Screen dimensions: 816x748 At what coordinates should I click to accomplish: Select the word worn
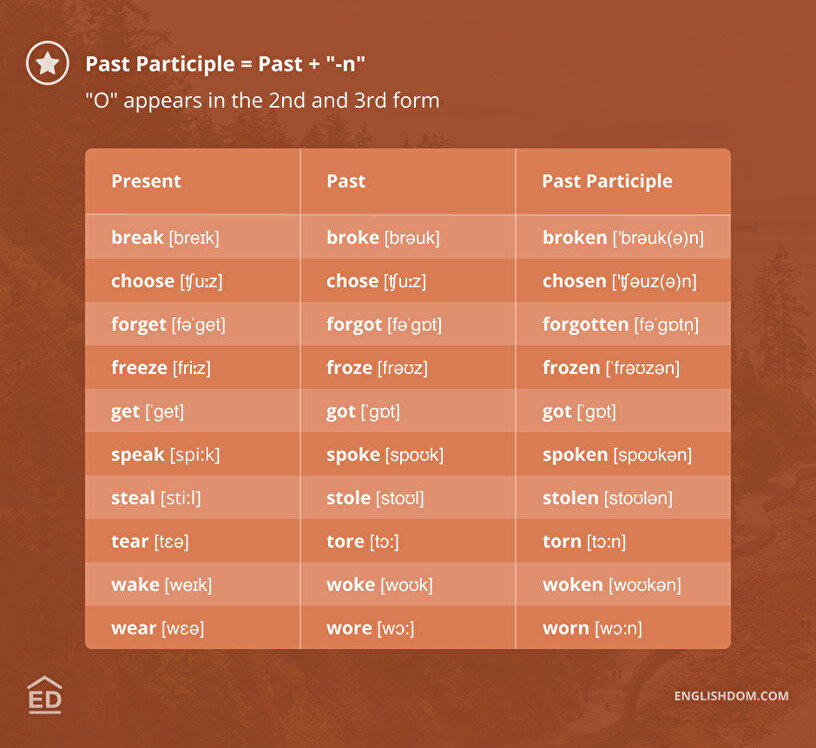pyautogui.click(x=565, y=628)
